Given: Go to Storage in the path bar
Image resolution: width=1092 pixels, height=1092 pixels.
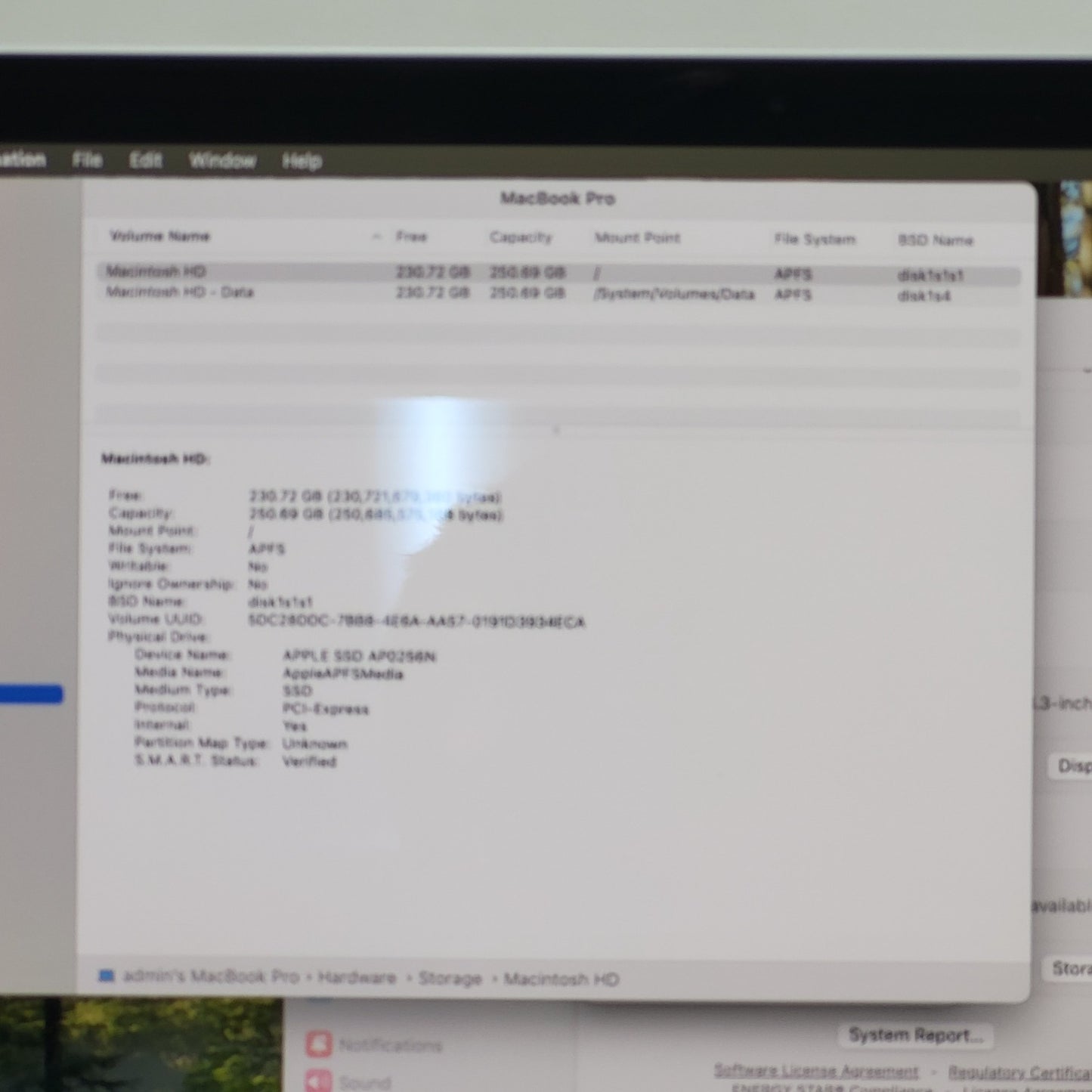Looking at the screenshot, I should click(x=450, y=979).
